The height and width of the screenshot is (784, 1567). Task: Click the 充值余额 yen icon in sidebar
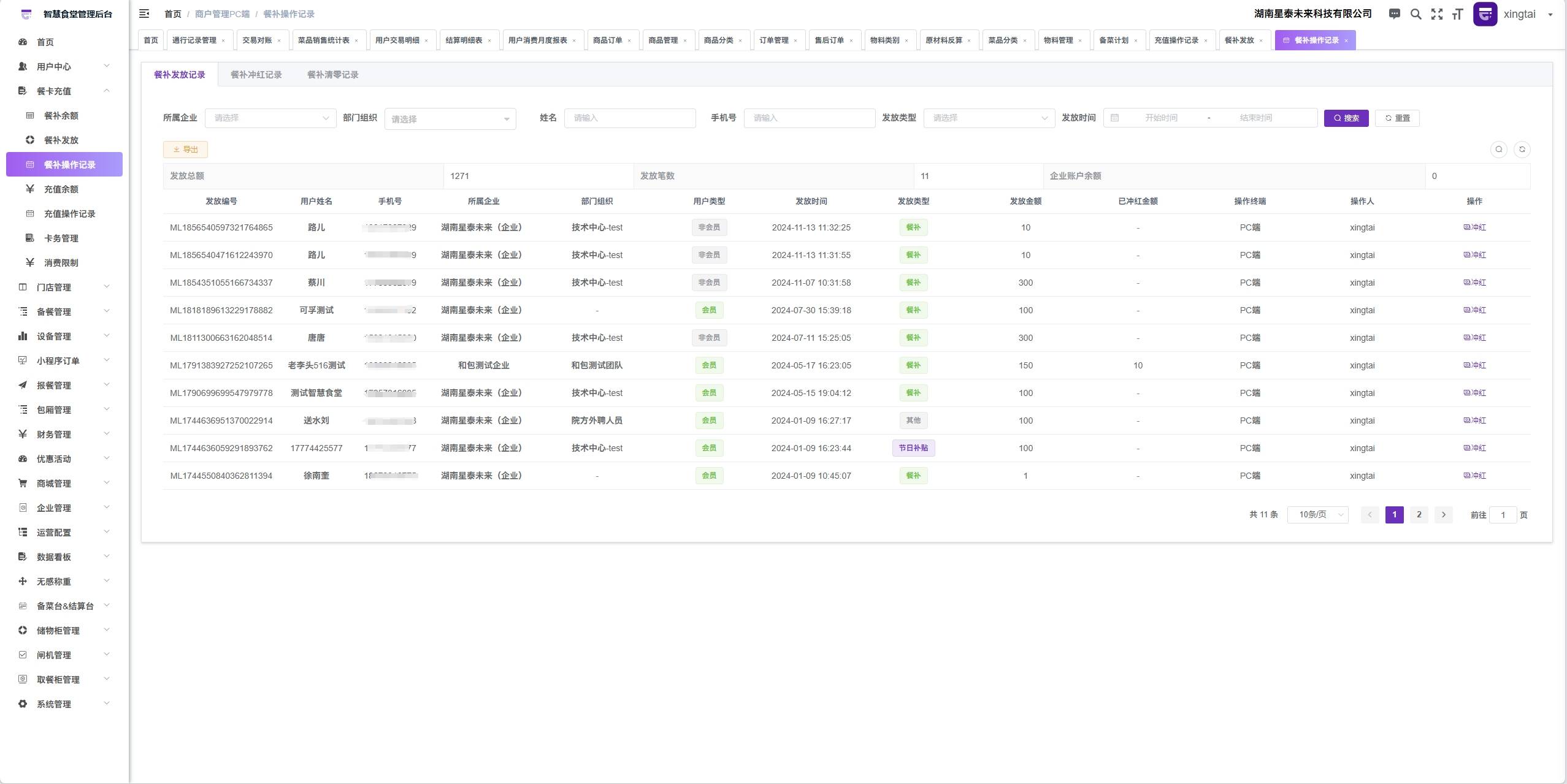click(x=29, y=189)
